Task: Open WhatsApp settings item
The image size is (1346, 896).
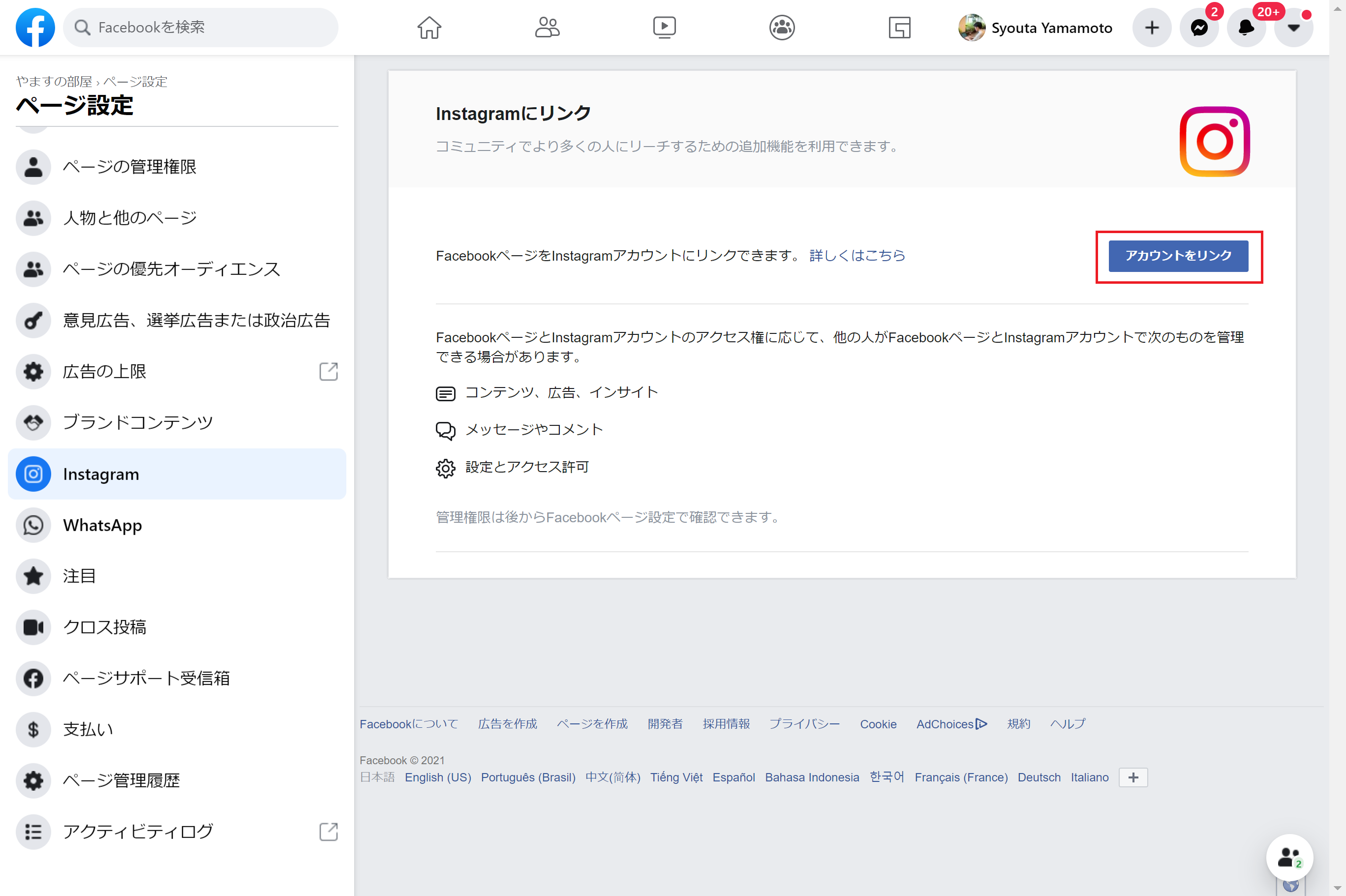Action: pos(177,525)
